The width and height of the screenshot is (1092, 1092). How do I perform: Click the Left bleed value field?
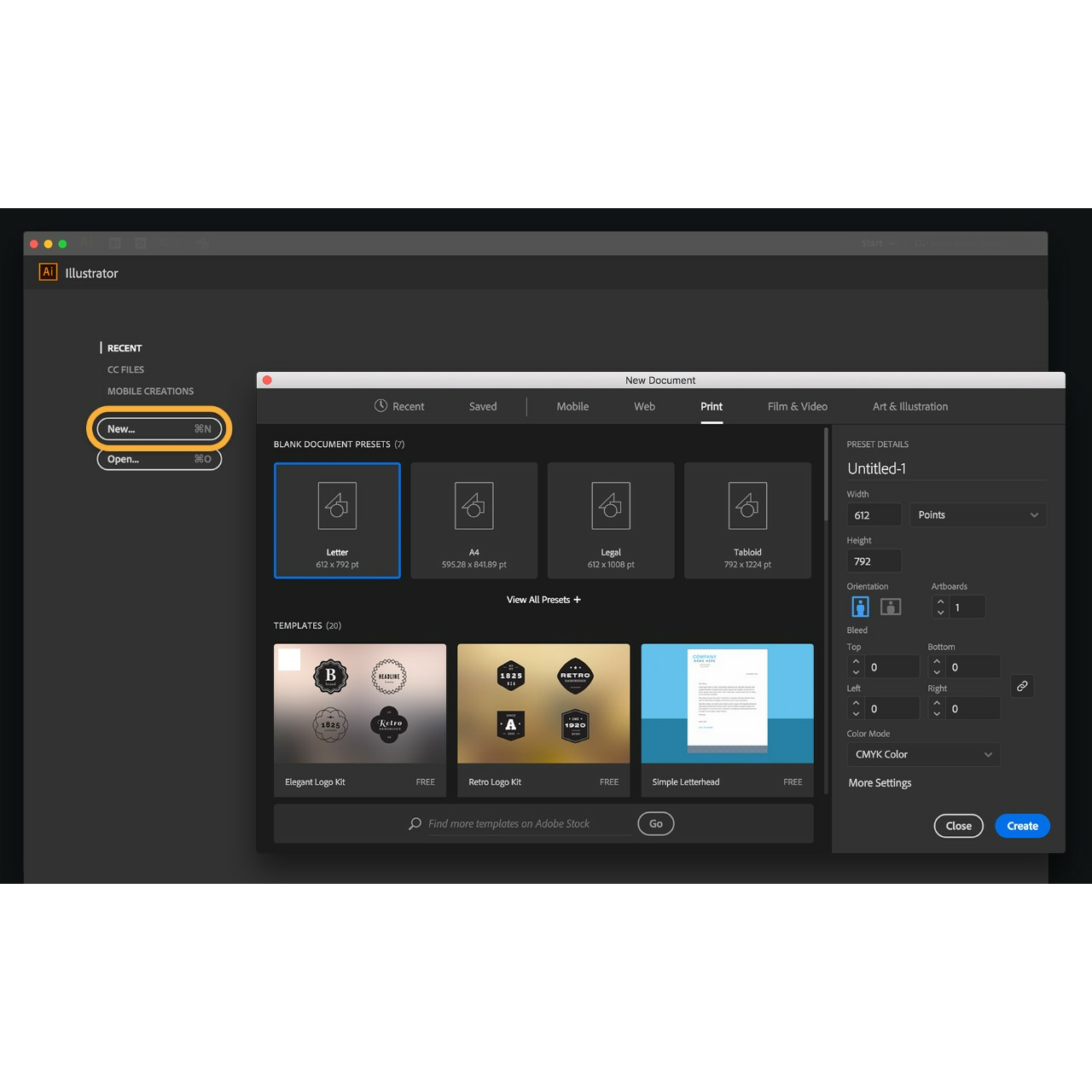[x=892, y=709]
